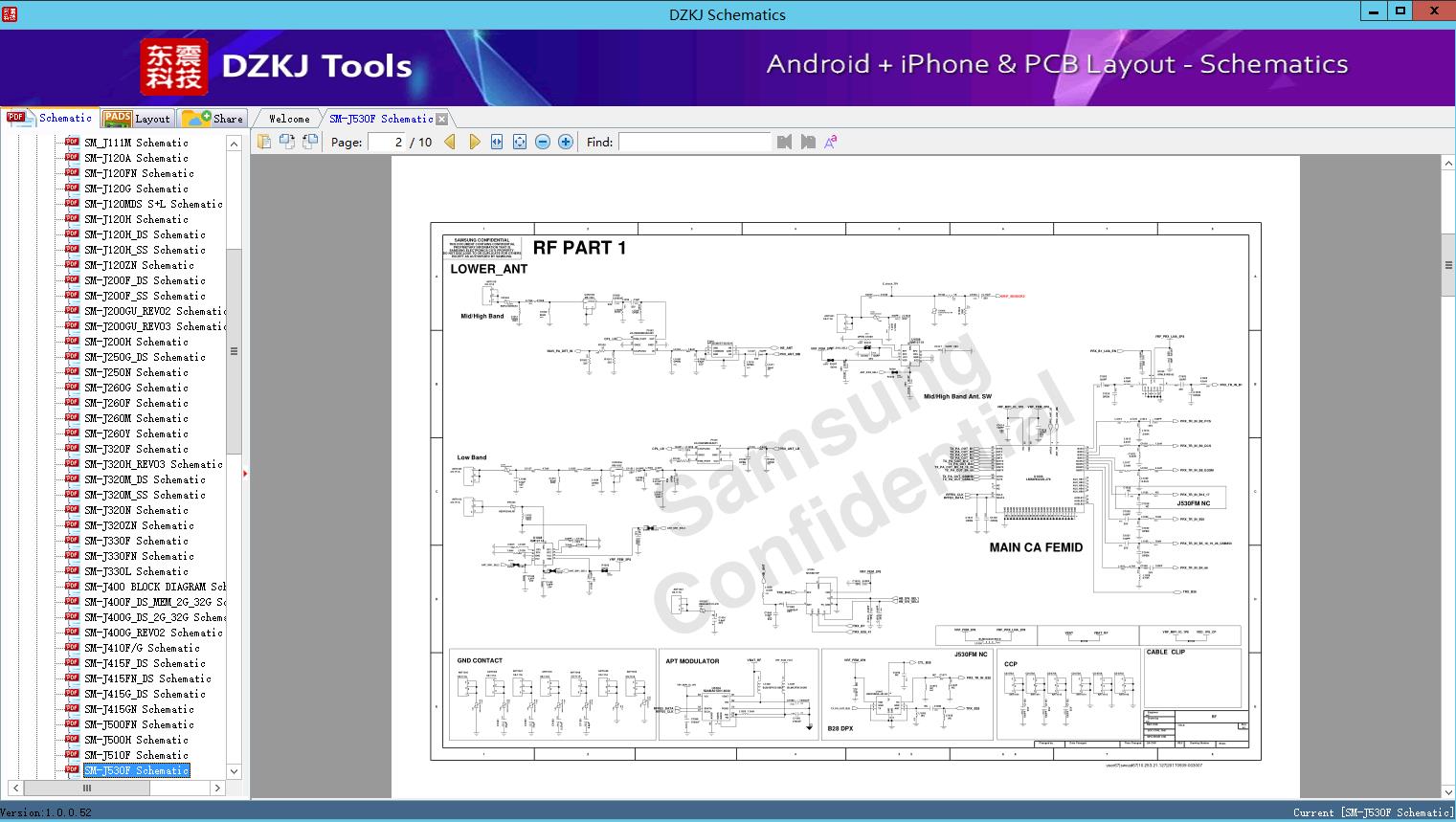Screen dimensions: 1456x822
Task: Open SM-J330FN Schematic in tree
Action: click(139, 556)
